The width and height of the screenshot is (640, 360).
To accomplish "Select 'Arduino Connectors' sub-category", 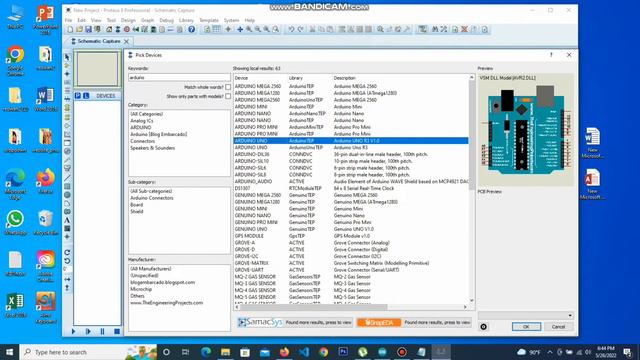I will point(151,198).
